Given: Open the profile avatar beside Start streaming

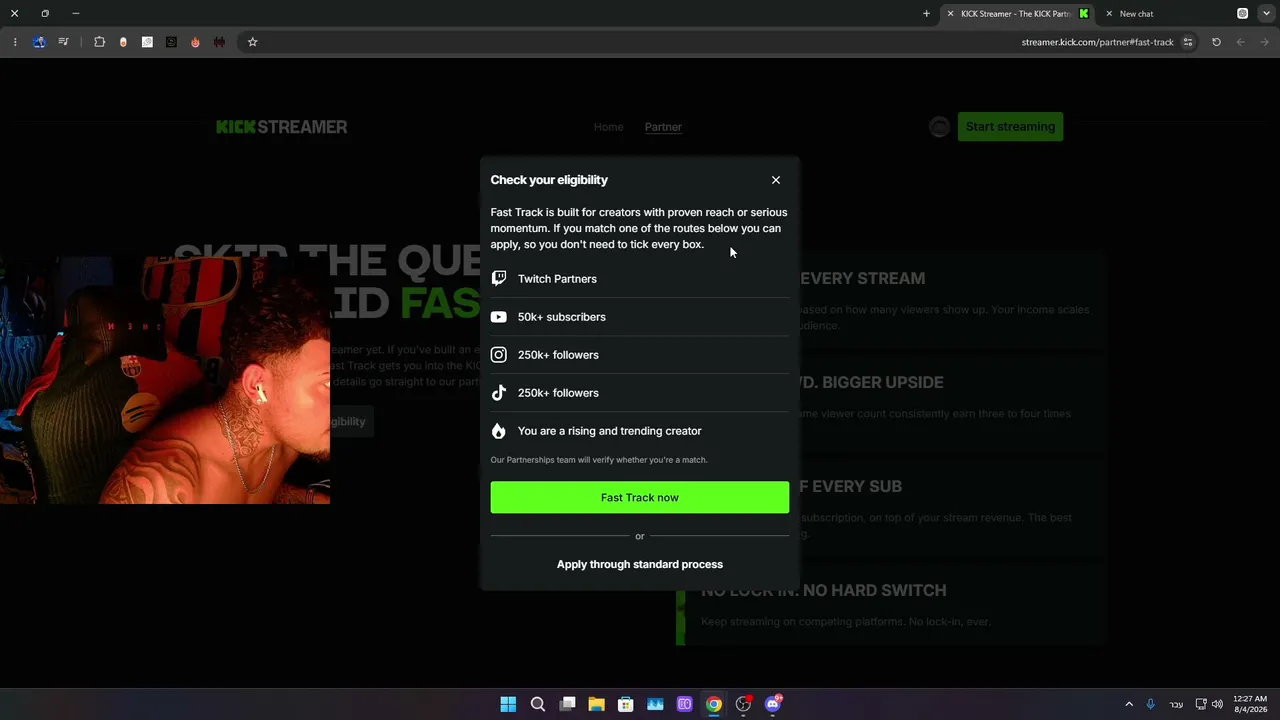Looking at the screenshot, I should pos(939,127).
